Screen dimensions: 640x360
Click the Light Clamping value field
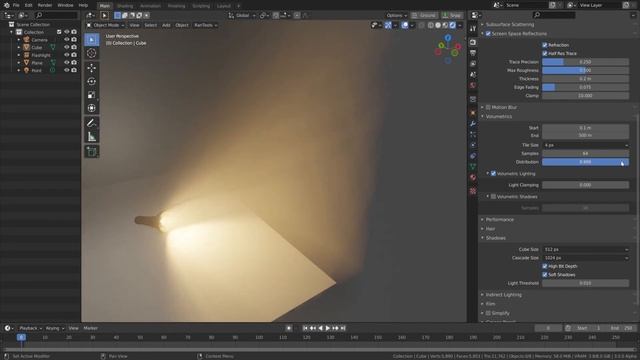click(585, 185)
